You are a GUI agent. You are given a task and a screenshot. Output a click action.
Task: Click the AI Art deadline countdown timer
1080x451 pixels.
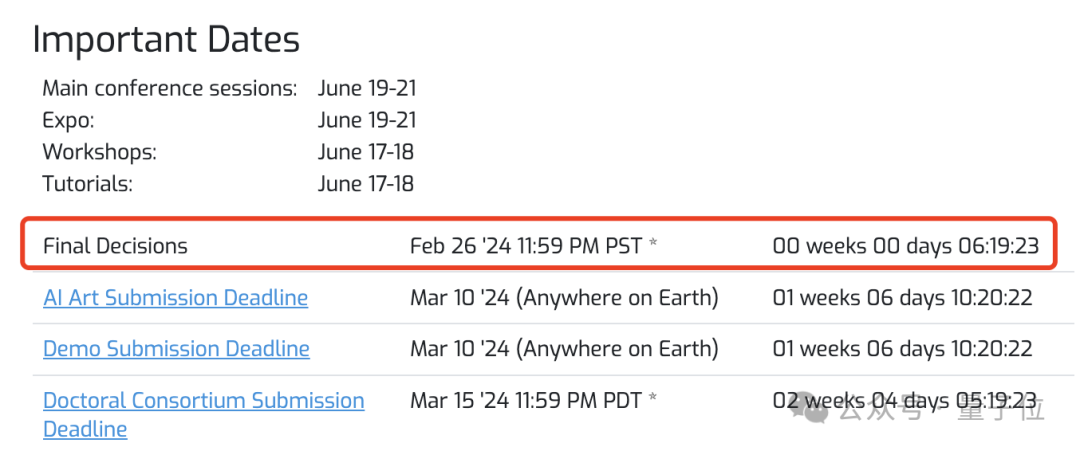tap(902, 298)
